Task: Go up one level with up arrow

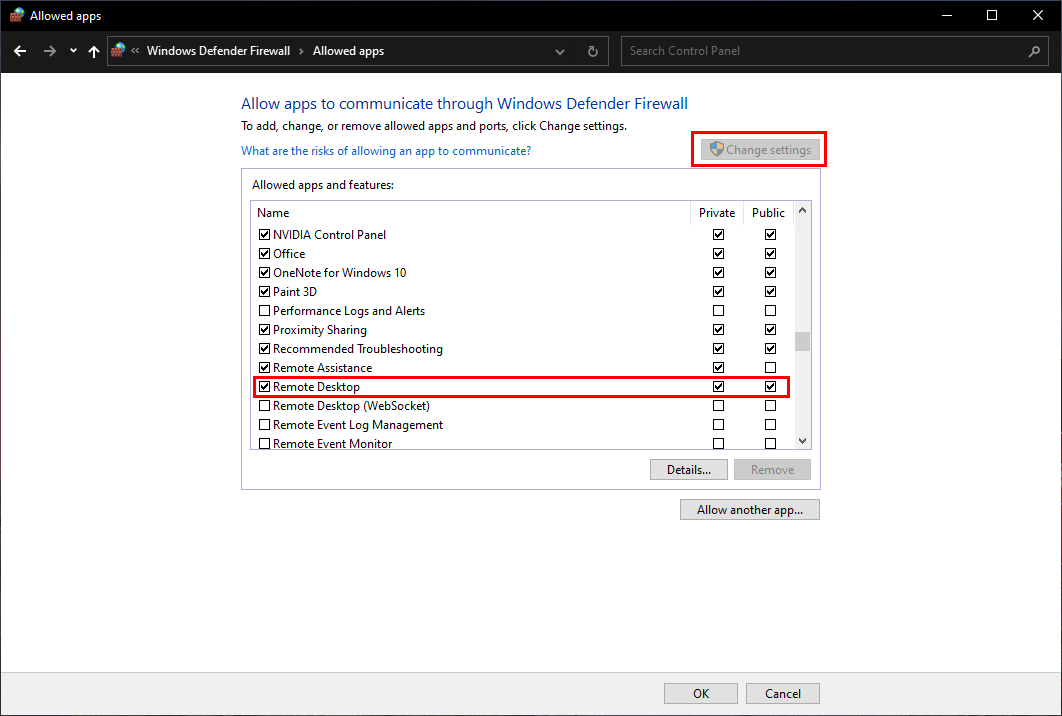Action: click(93, 51)
